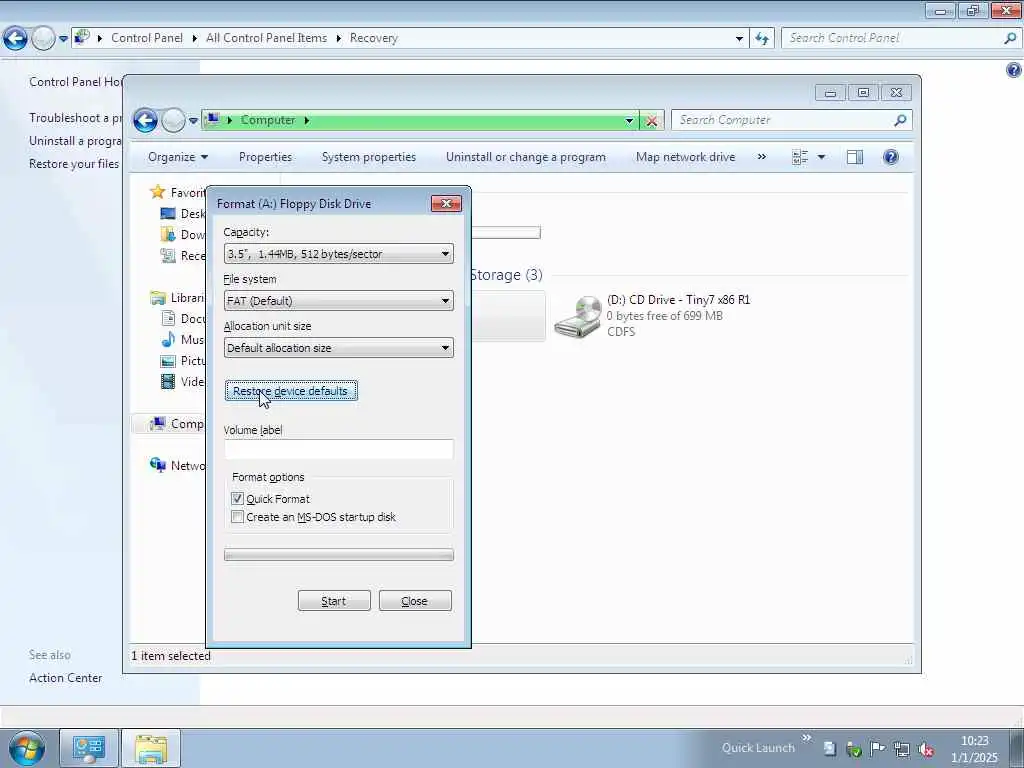Click Control Panel help icon
Viewport: 1024px width, 768px height.
[x=1014, y=70]
